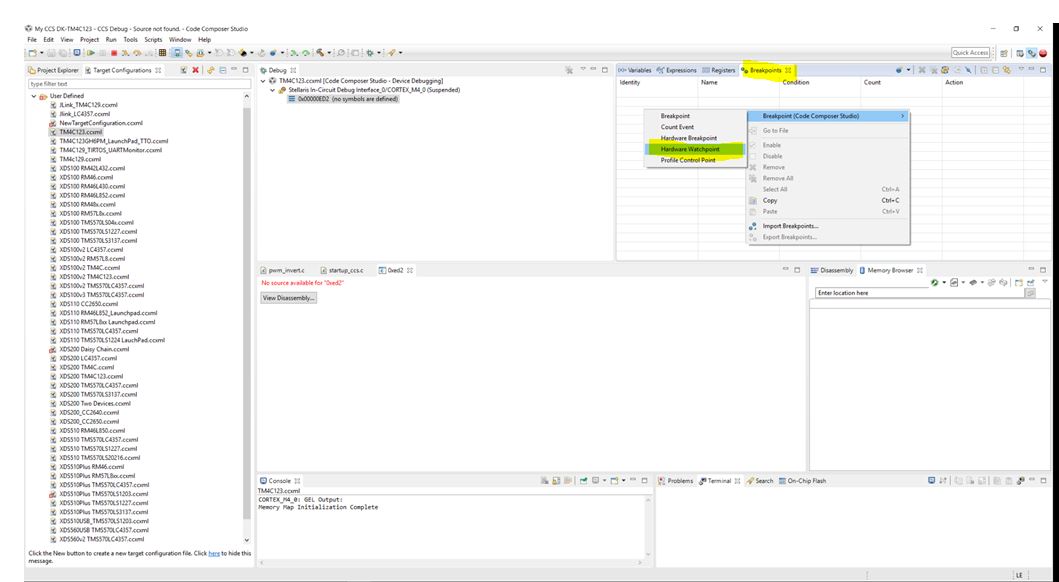Click the selected target-connect toolbar icon
This screenshot has height=582, width=1059.
point(176,53)
